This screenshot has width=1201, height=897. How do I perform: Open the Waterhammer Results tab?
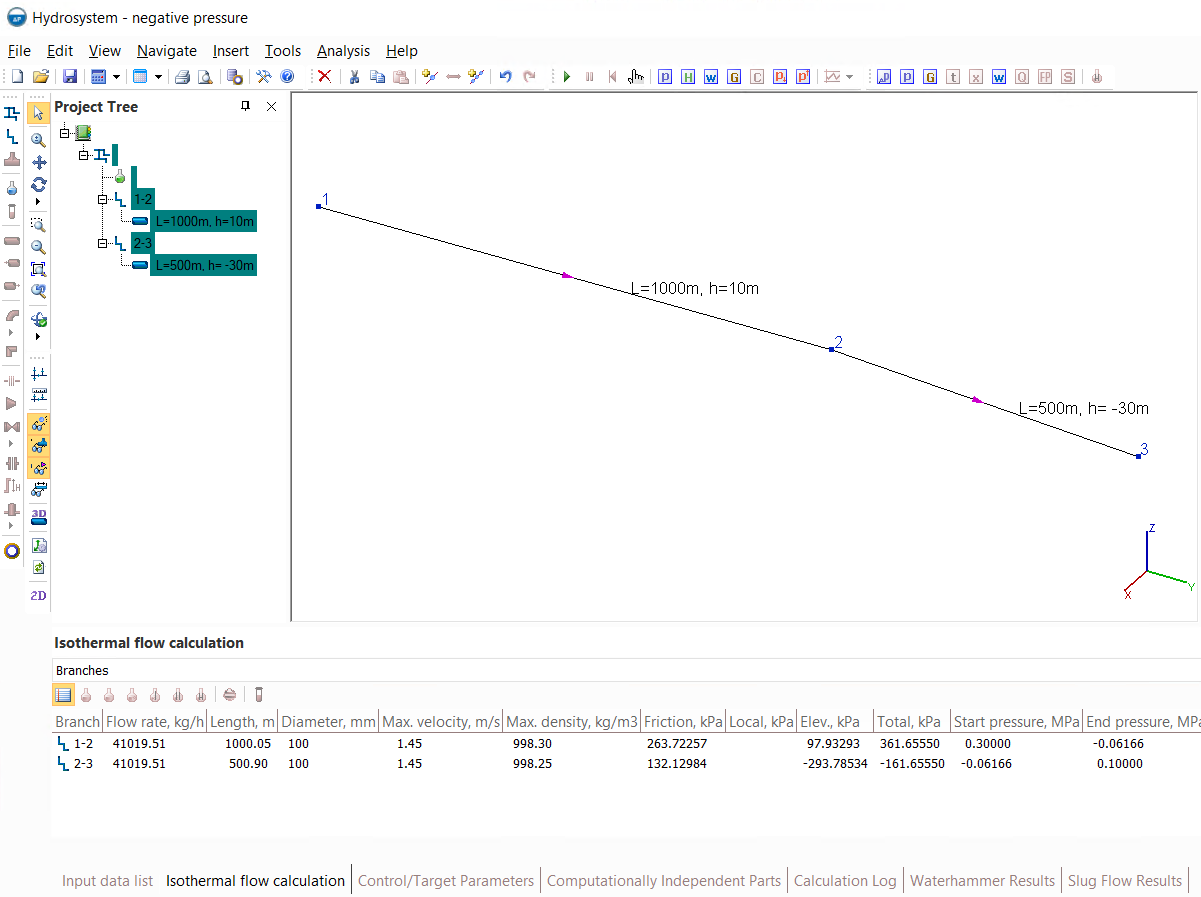tap(982, 881)
